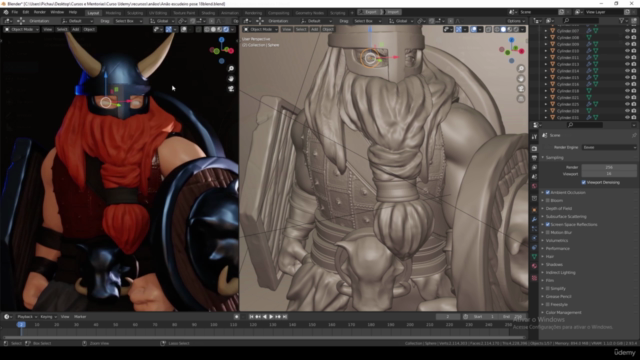Switch perspective/orthographic grid icon in right viewport
Screen dimensions: 640x360
point(521,99)
